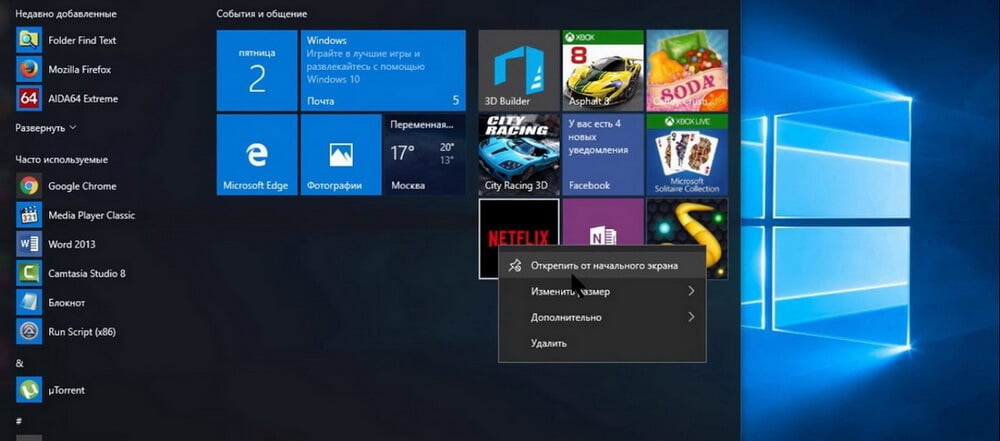Viewport: 1000px width, 441px height.
Task: Open Москва weather tile
Action: tap(425, 154)
